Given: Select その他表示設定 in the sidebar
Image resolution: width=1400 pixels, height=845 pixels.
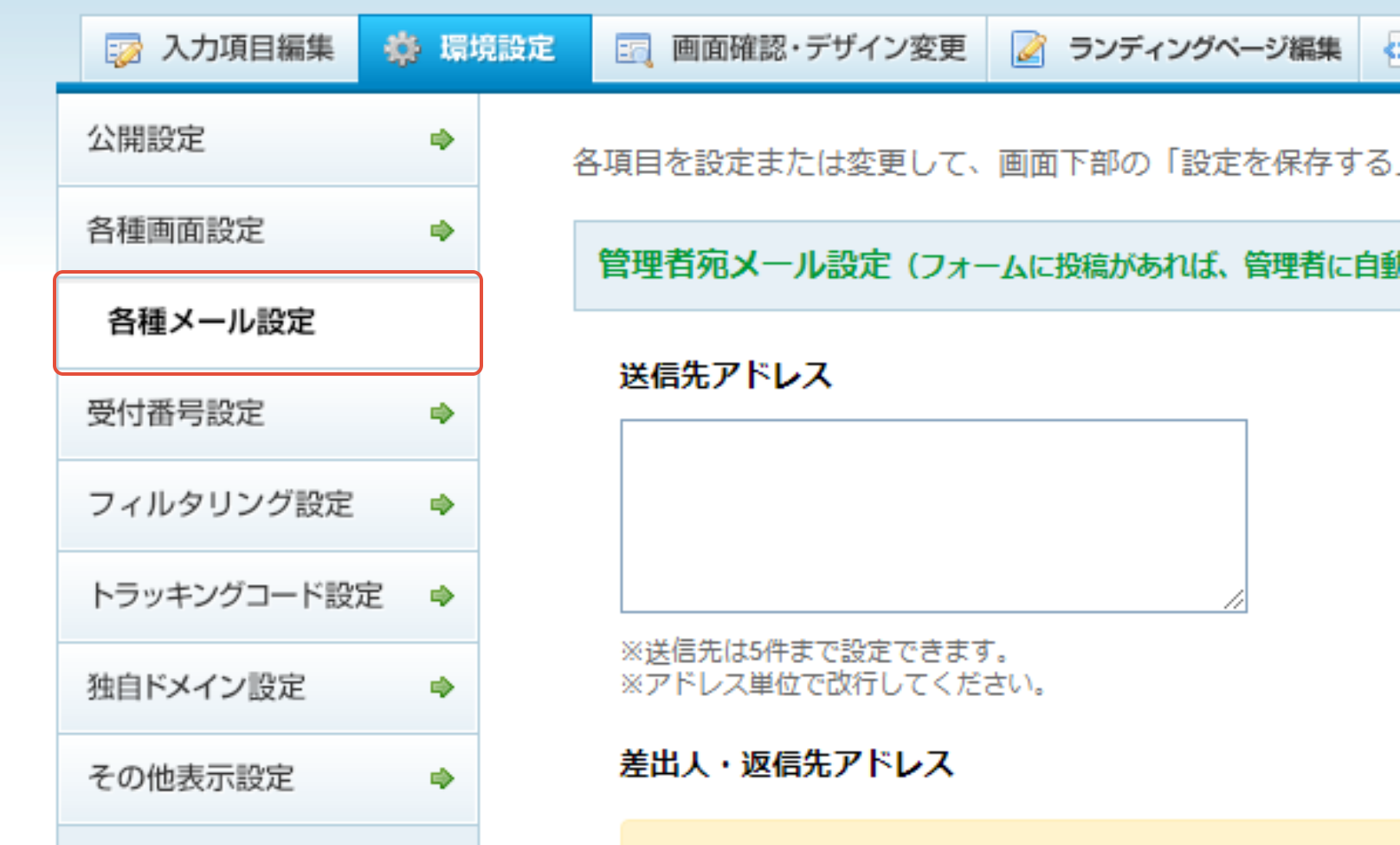Looking at the screenshot, I should pyautogui.click(x=268, y=778).
